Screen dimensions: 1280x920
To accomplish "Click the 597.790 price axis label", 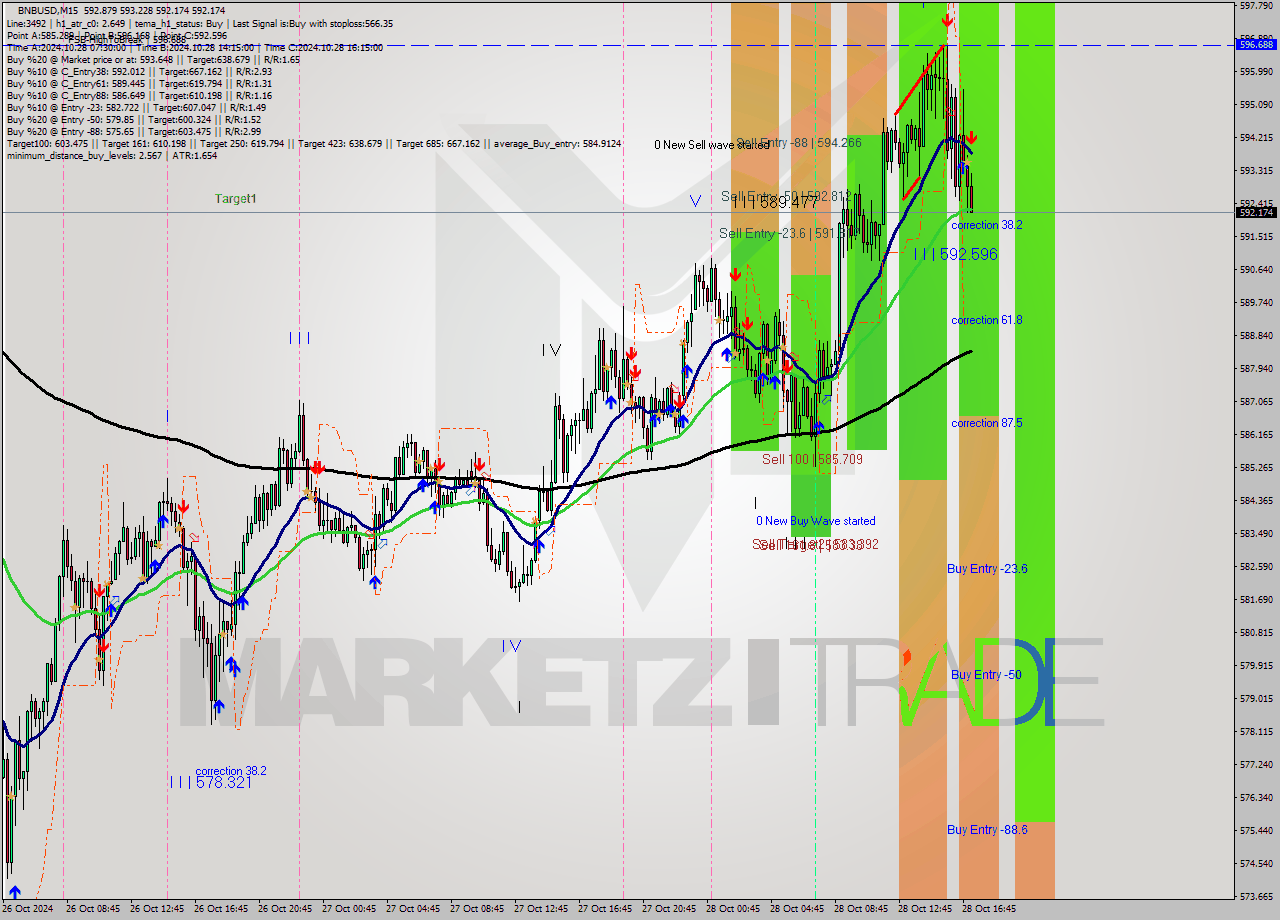I will [x=1256, y=5].
